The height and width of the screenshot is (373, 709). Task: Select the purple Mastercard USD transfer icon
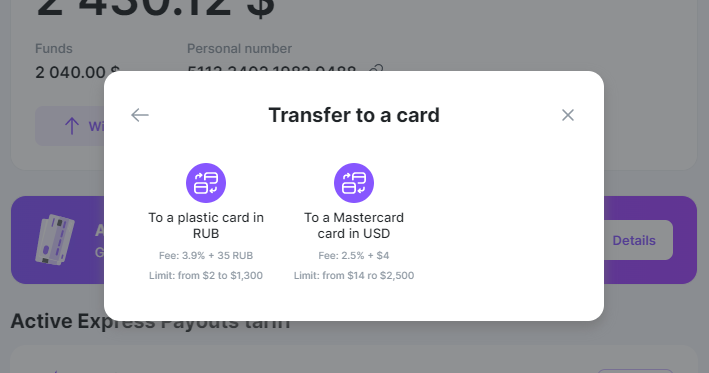354,183
